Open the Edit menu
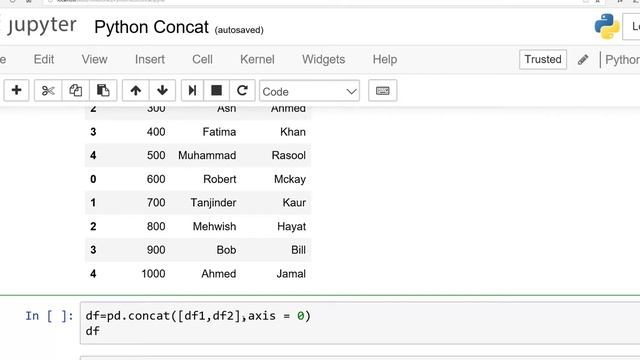 (x=44, y=60)
